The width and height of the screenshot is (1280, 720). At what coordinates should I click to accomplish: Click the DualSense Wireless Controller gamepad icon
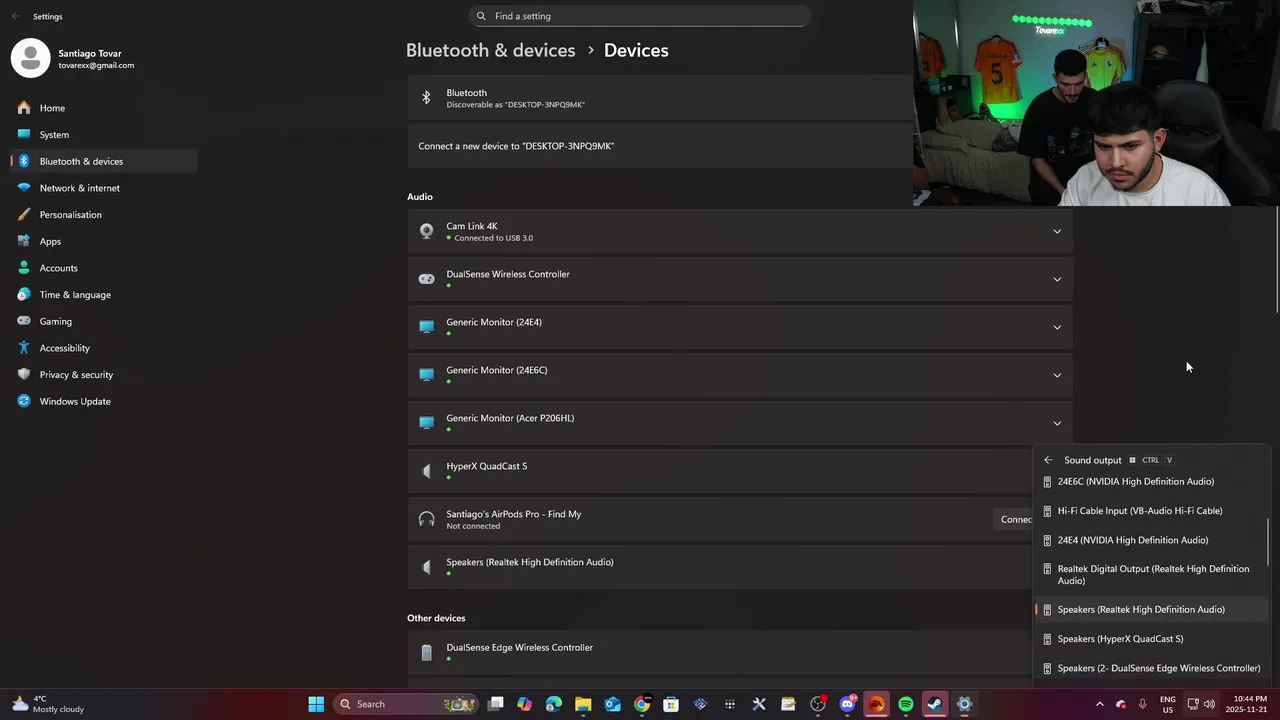click(427, 279)
